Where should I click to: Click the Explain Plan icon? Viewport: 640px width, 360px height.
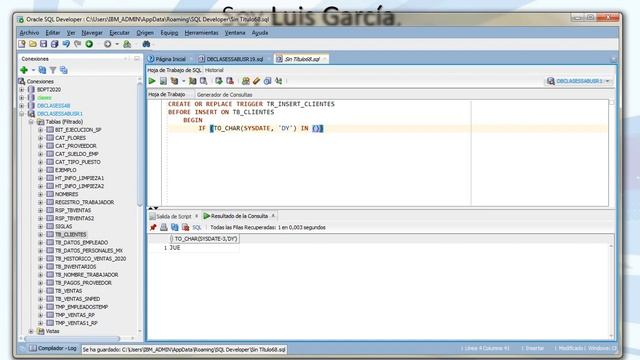point(174,81)
